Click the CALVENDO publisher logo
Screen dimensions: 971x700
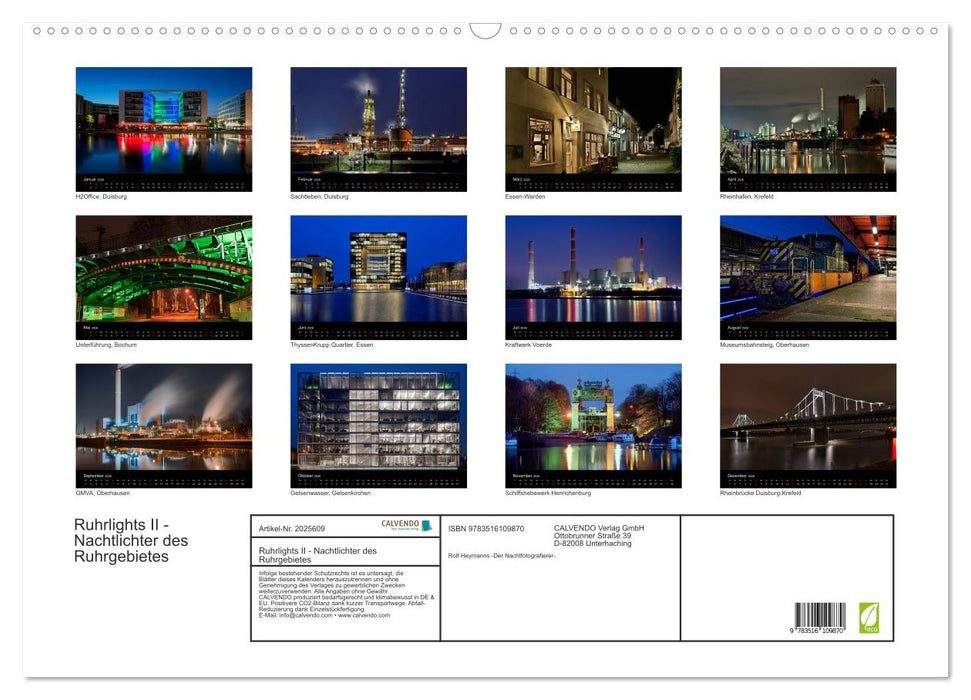[x=407, y=525]
